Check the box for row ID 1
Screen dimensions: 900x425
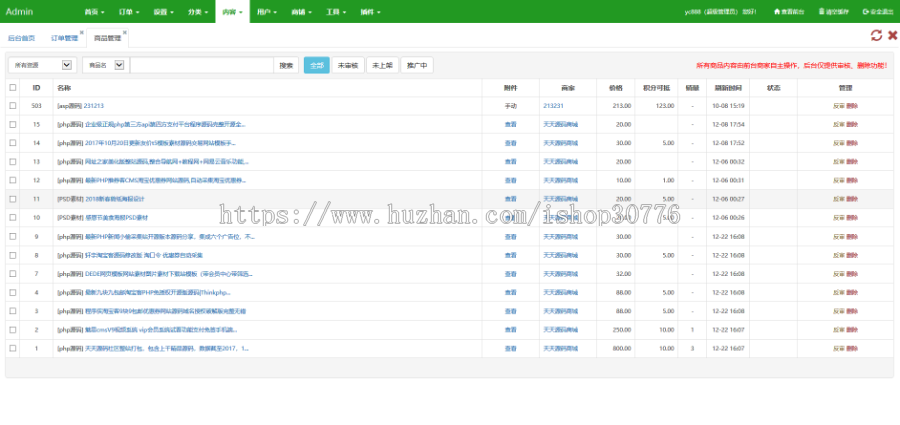[x=13, y=348]
